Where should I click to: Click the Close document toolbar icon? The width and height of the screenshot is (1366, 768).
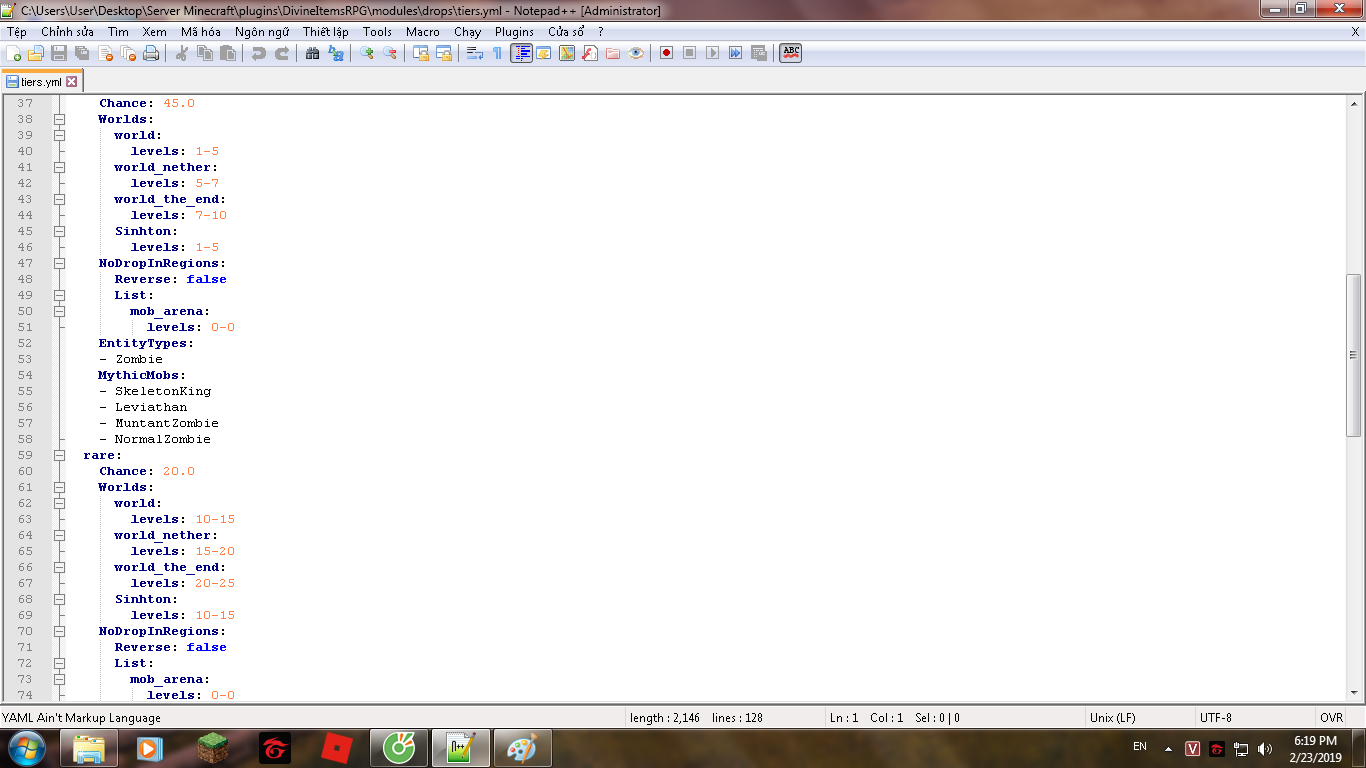click(105, 53)
